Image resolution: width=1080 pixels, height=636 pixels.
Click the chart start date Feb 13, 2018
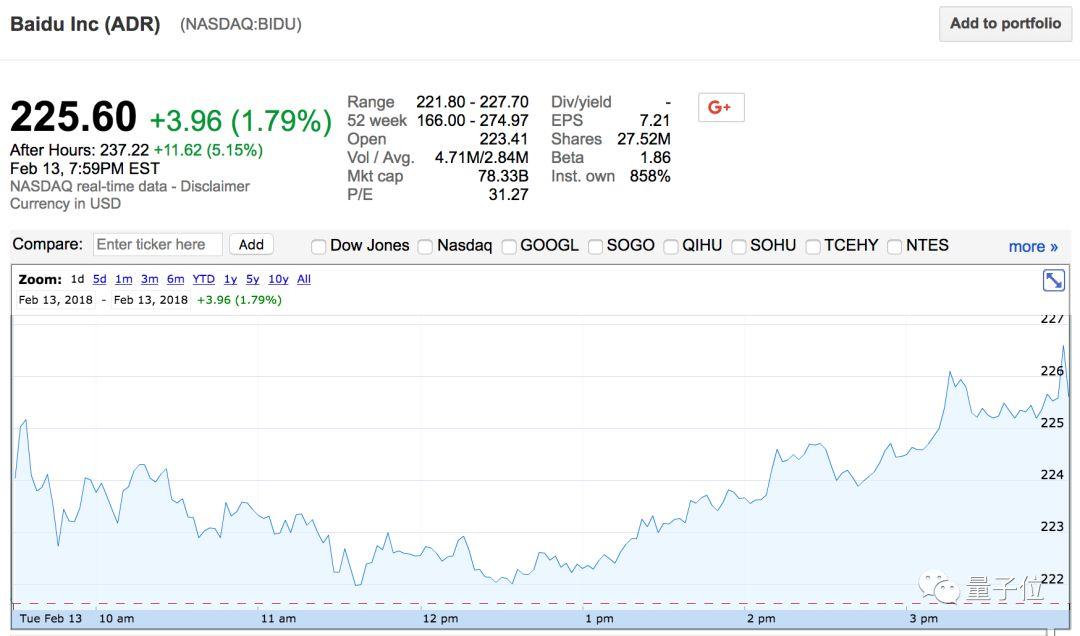[x=56, y=300]
